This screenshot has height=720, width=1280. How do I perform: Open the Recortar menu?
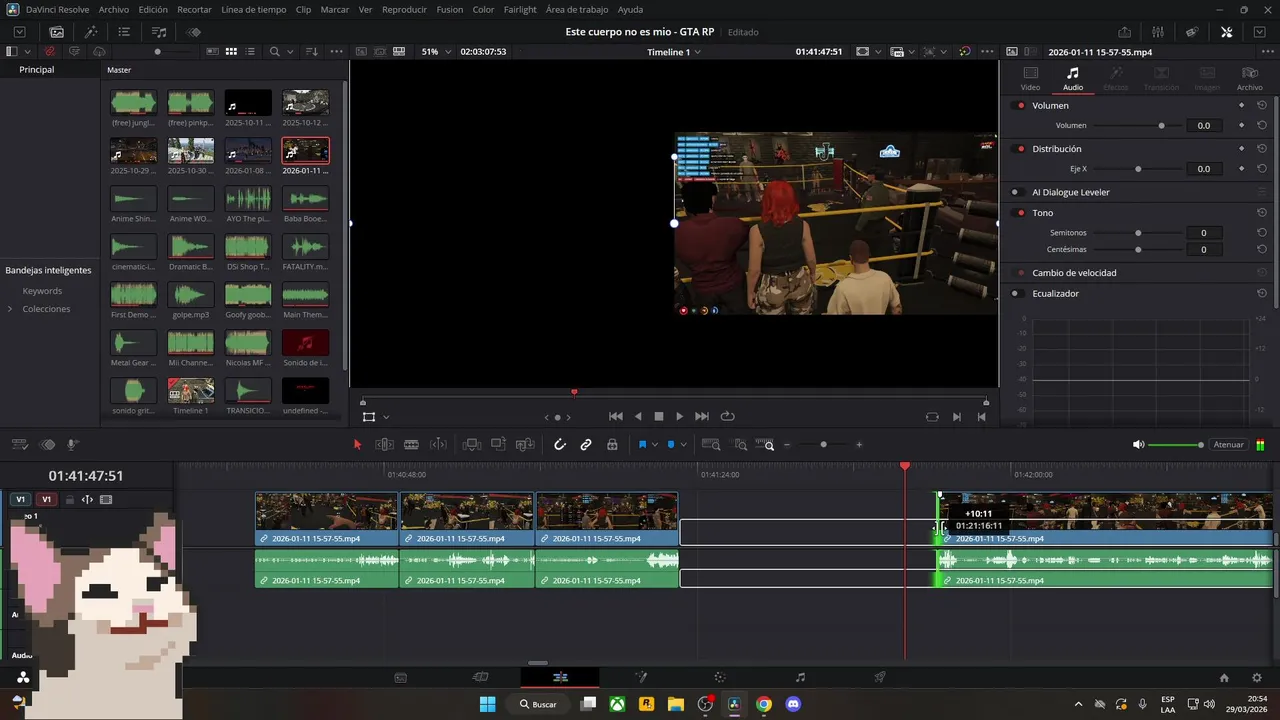coord(194,9)
